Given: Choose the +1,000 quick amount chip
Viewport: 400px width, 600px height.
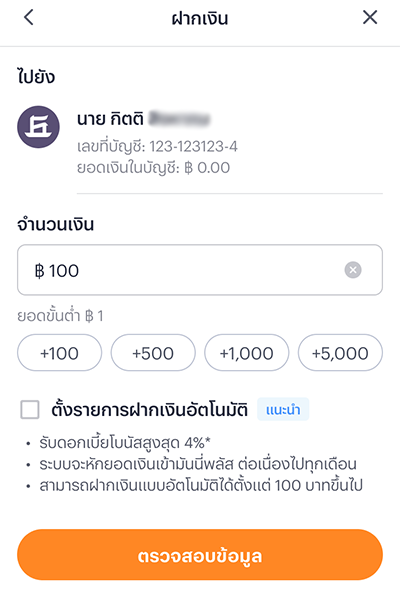Looking at the screenshot, I should pyautogui.click(x=247, y=353).
